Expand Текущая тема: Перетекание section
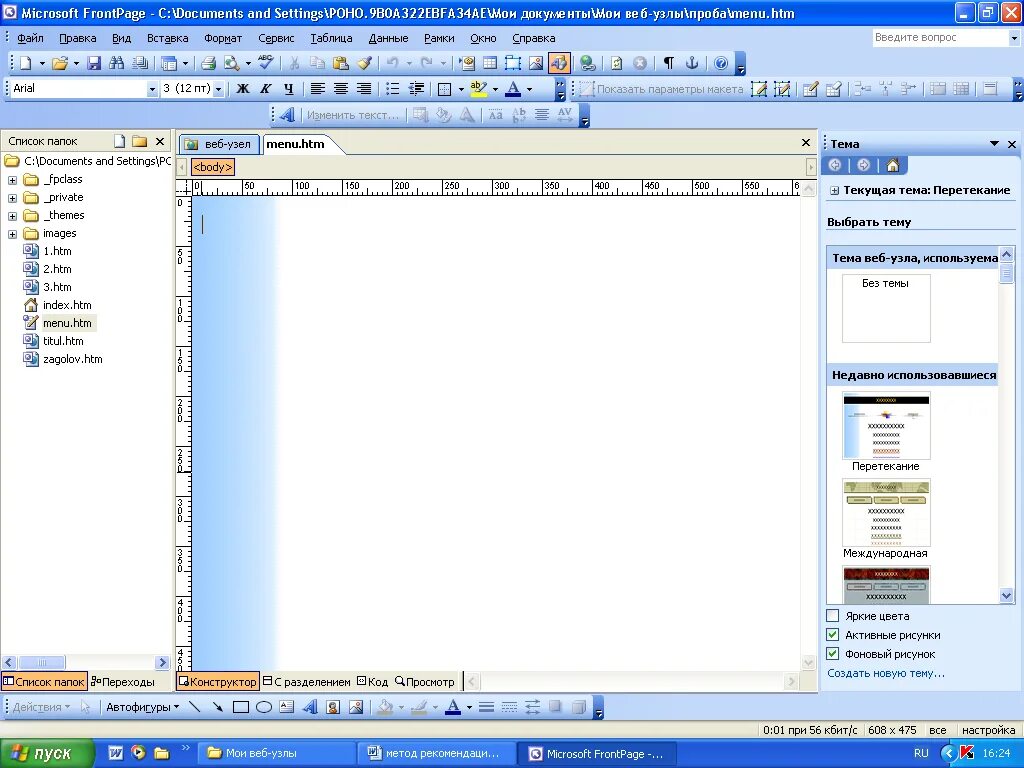This screenshot has width=1024, height=768. 834,191
